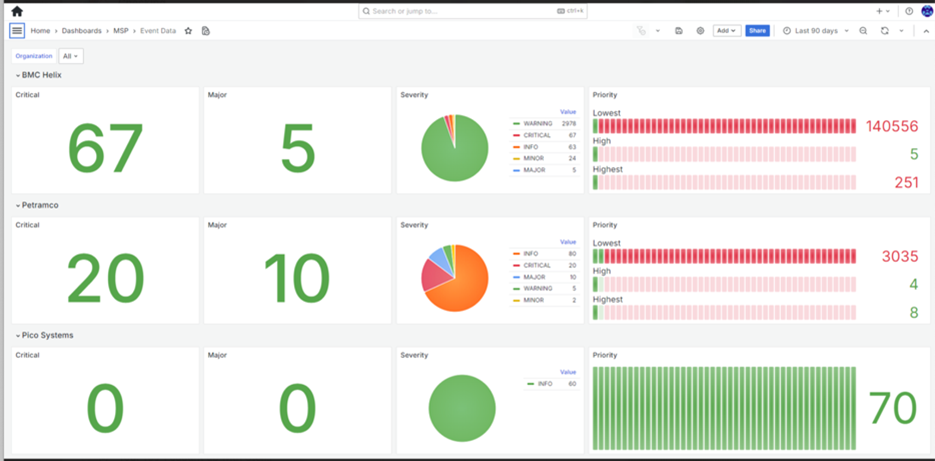Screen dimensions: 935x461
Task: Open dashboard settings gear icon
Action: coord(701,31)
